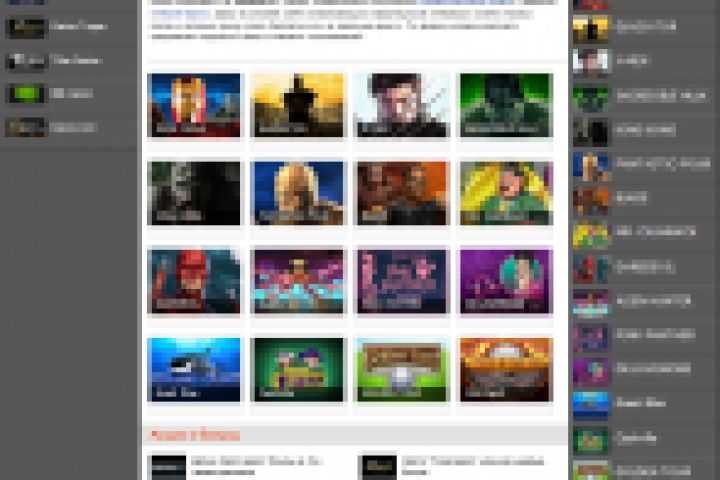Open the purple game with teal-haired character in grid

tap(506, 282)
